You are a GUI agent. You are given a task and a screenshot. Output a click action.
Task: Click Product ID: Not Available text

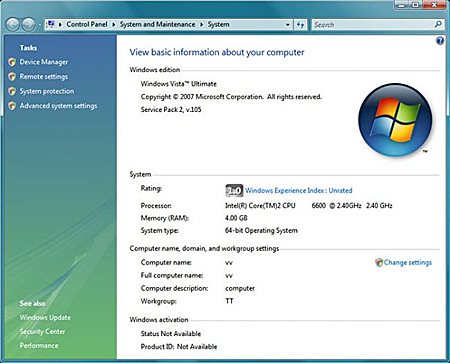pyautogui.click(x=179, y=347)
